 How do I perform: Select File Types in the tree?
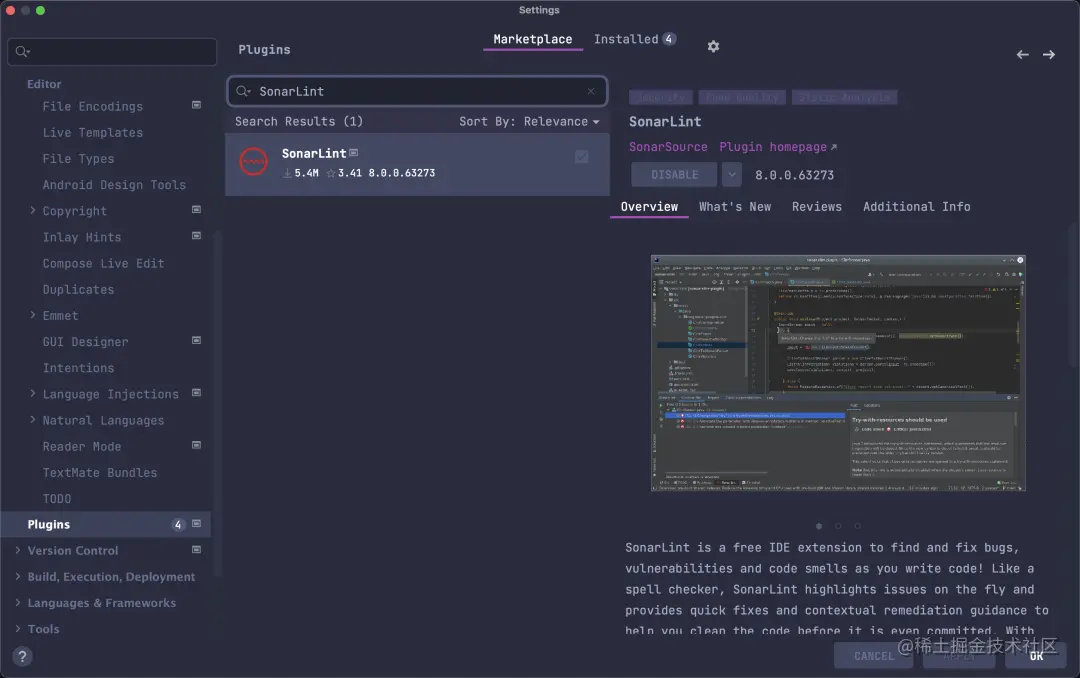(x=78, y=158)
